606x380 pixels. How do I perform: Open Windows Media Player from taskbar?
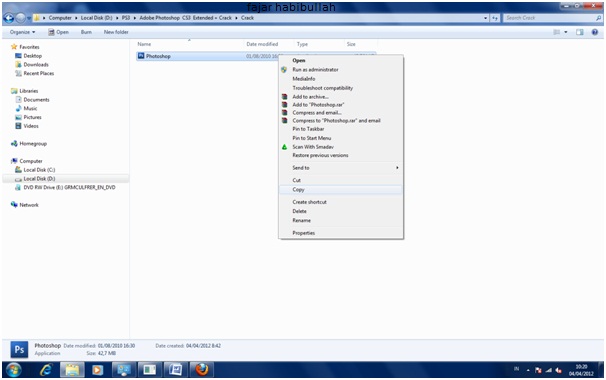click(x=97, y=370)
